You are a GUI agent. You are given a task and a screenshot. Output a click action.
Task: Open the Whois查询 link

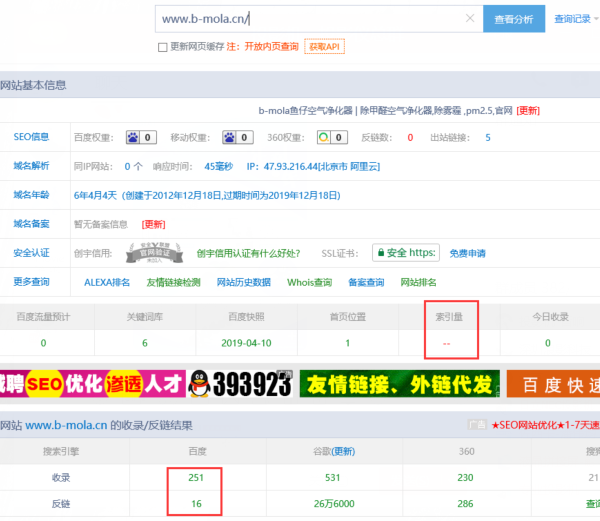(310, 282)
